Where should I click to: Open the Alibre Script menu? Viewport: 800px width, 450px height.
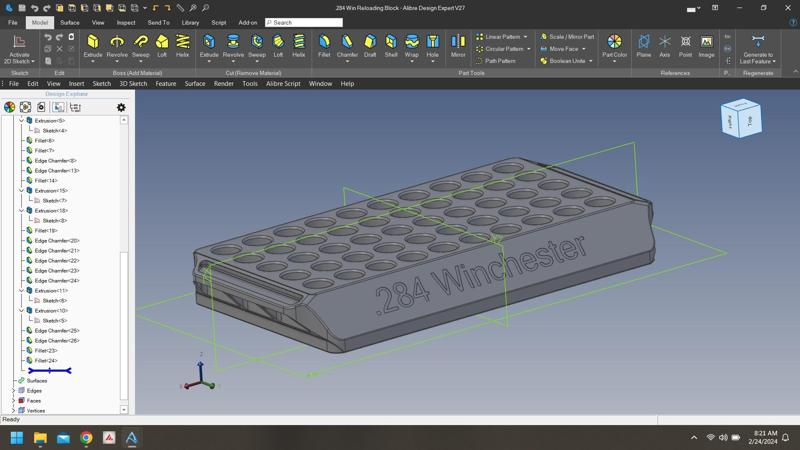coord(283,84)
